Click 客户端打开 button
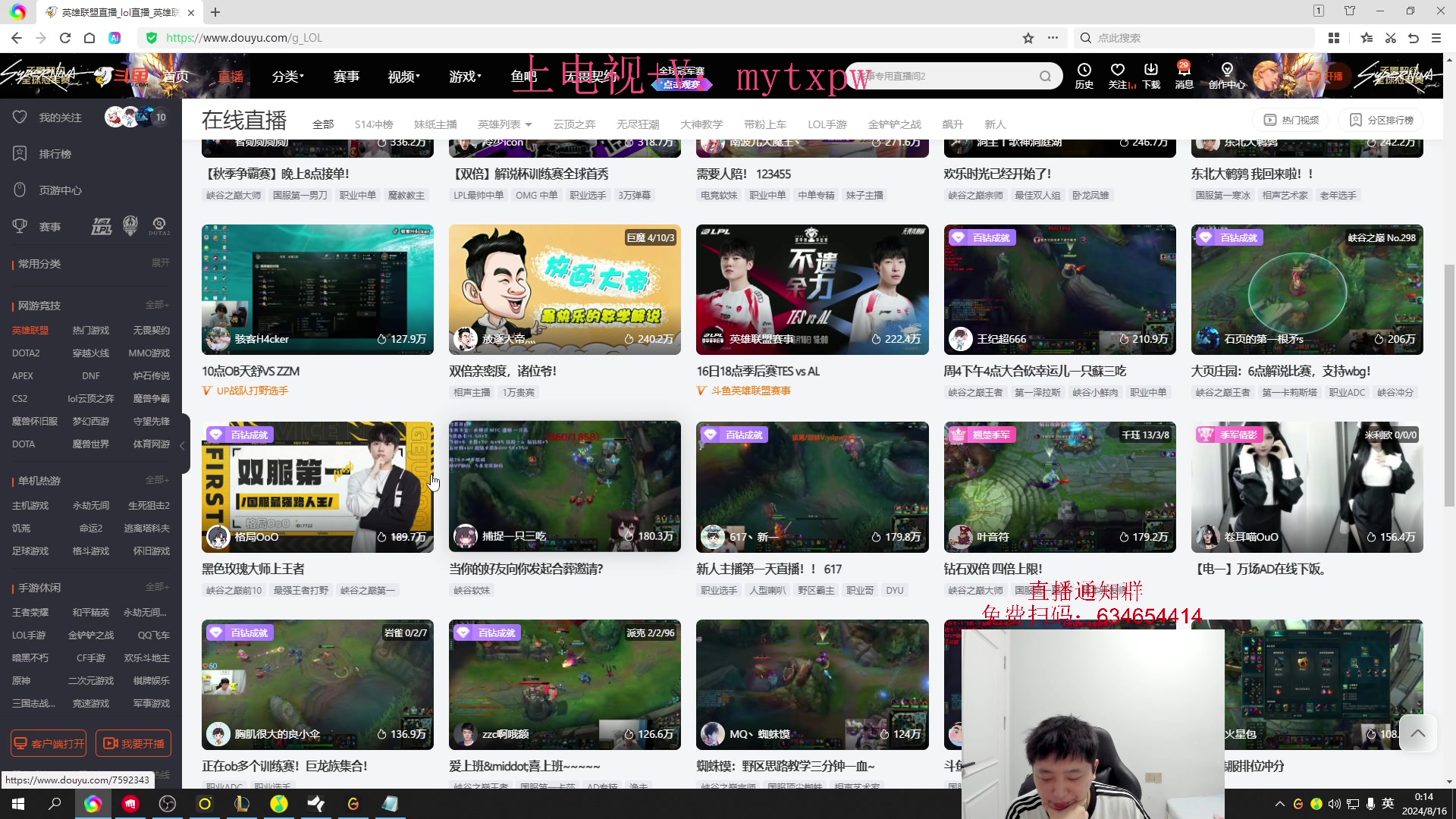This screenshot has width=1456, height=819. [49, 744]
